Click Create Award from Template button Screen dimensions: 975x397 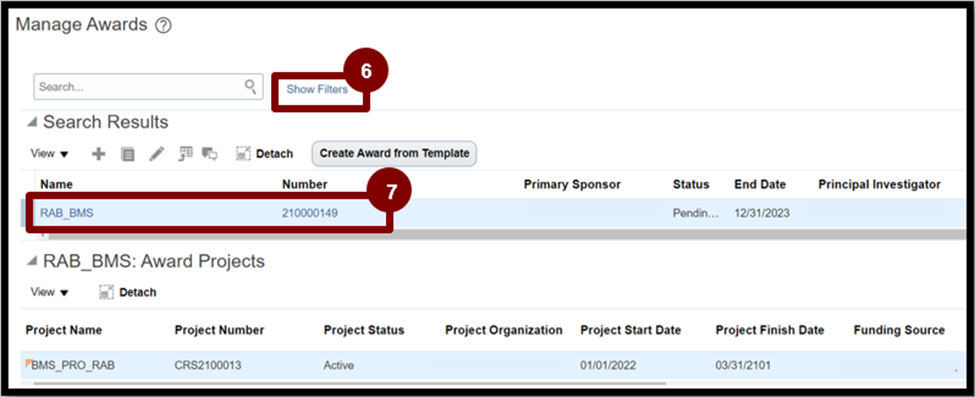(x=394, y=153)
